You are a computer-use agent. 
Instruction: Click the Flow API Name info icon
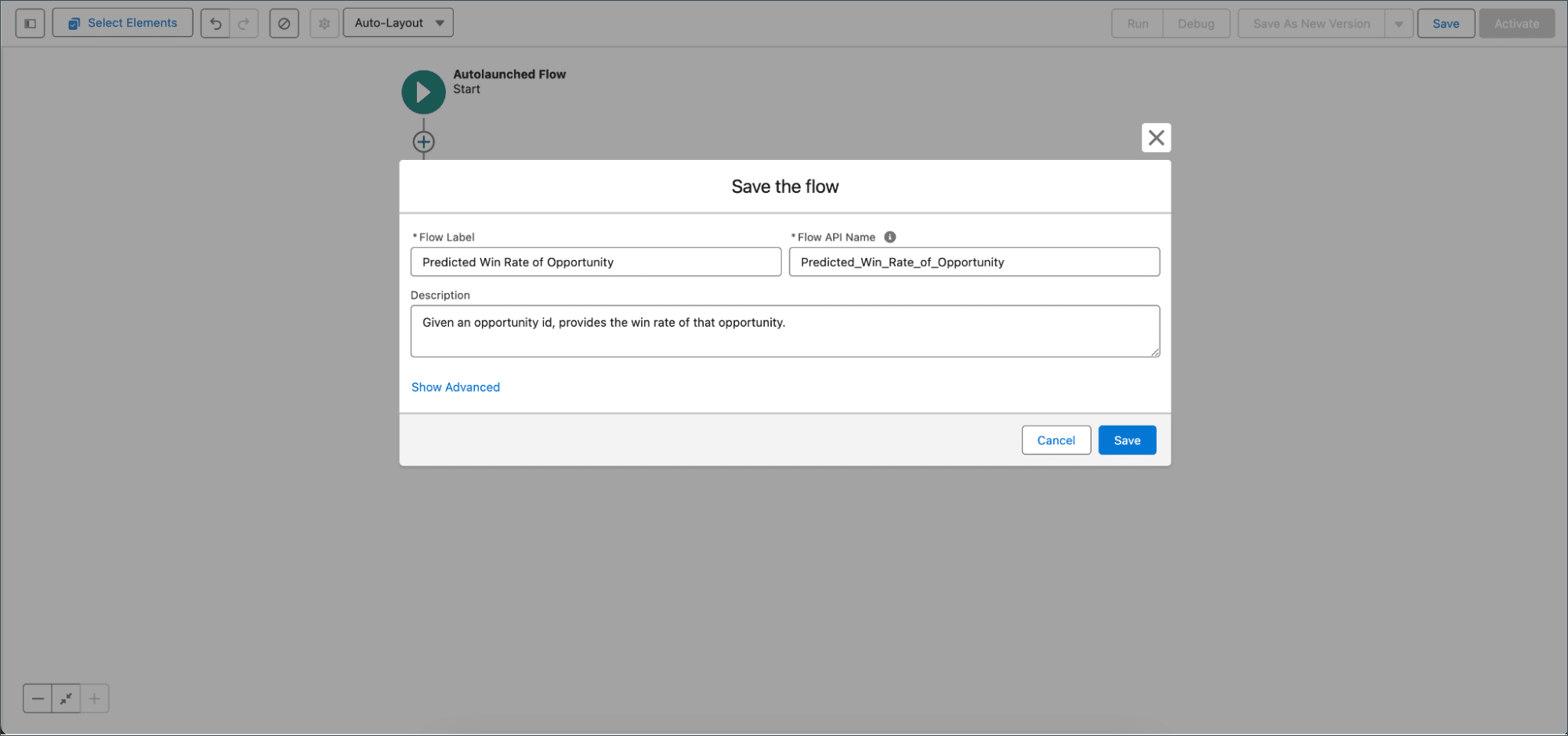click(889, 237)
